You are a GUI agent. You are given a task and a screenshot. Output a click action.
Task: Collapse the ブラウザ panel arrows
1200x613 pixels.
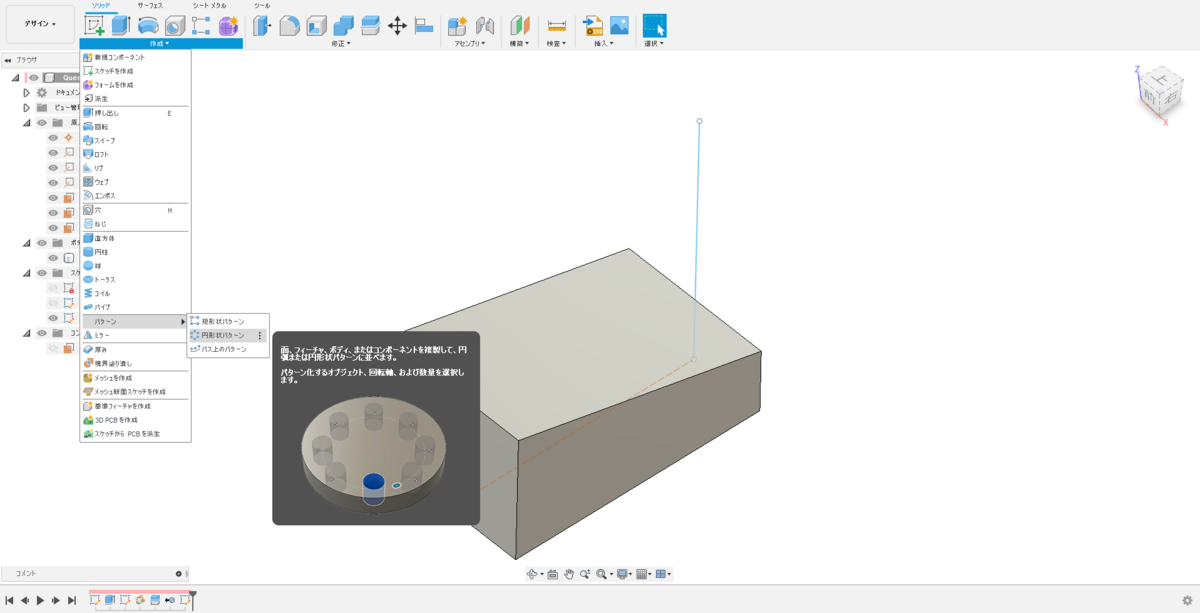point(8,60)
